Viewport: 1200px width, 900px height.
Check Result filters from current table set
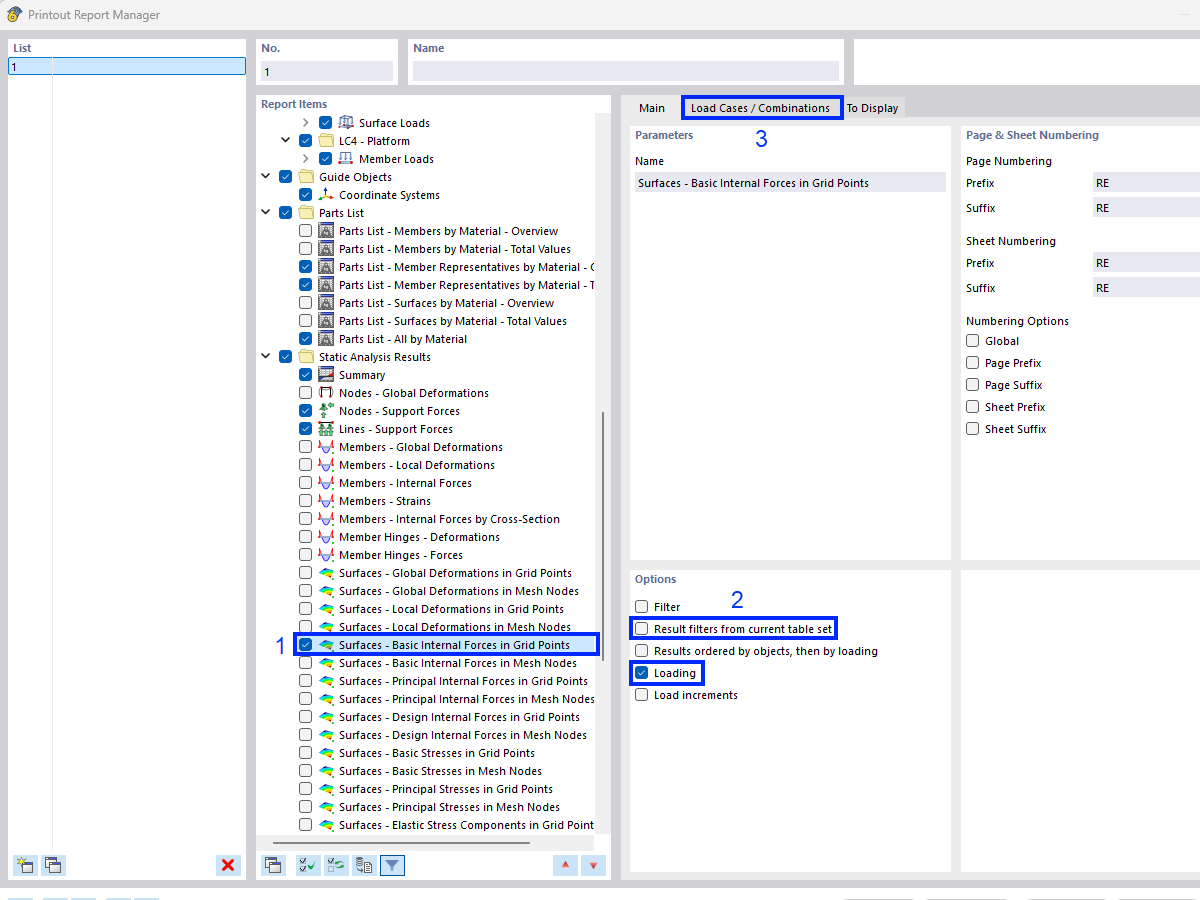pos(640,627)
